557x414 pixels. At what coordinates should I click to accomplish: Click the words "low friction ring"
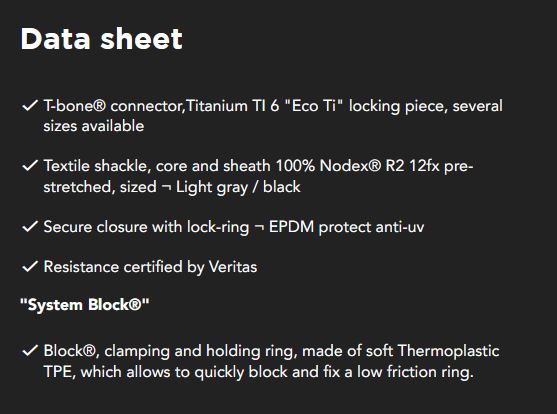(413, 372)
